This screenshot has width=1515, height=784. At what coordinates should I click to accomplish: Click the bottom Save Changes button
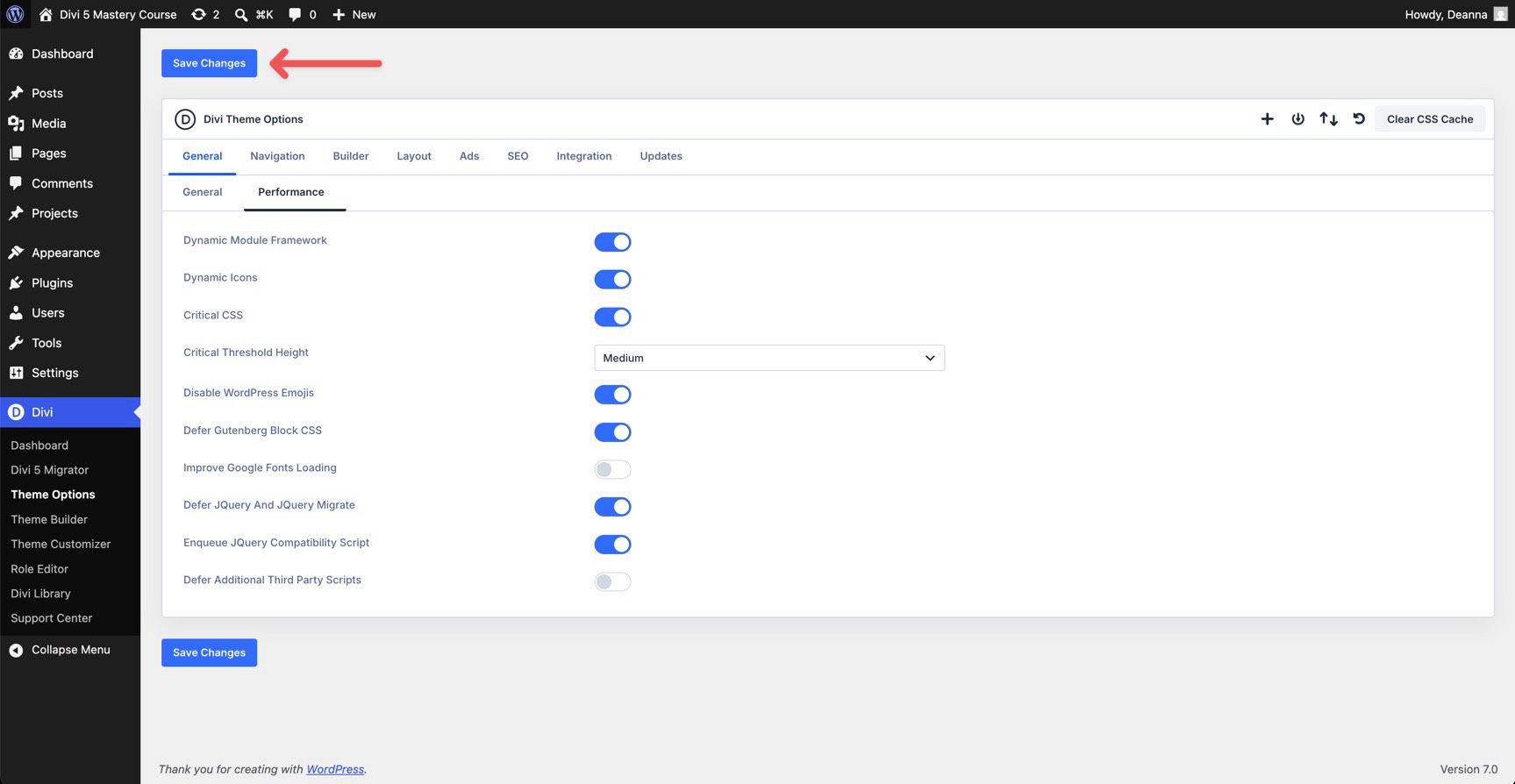pyautogui.click(x=209, y=652)
